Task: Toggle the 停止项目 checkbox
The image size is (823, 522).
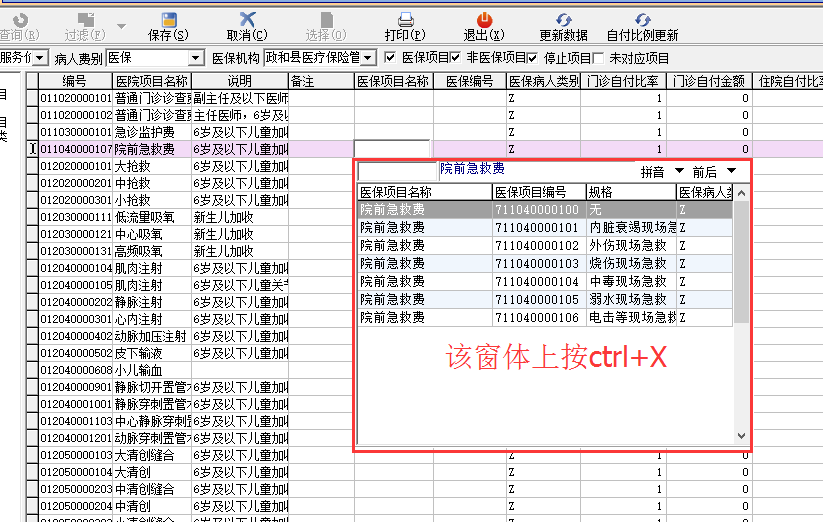Action: (x=532, y=57)
